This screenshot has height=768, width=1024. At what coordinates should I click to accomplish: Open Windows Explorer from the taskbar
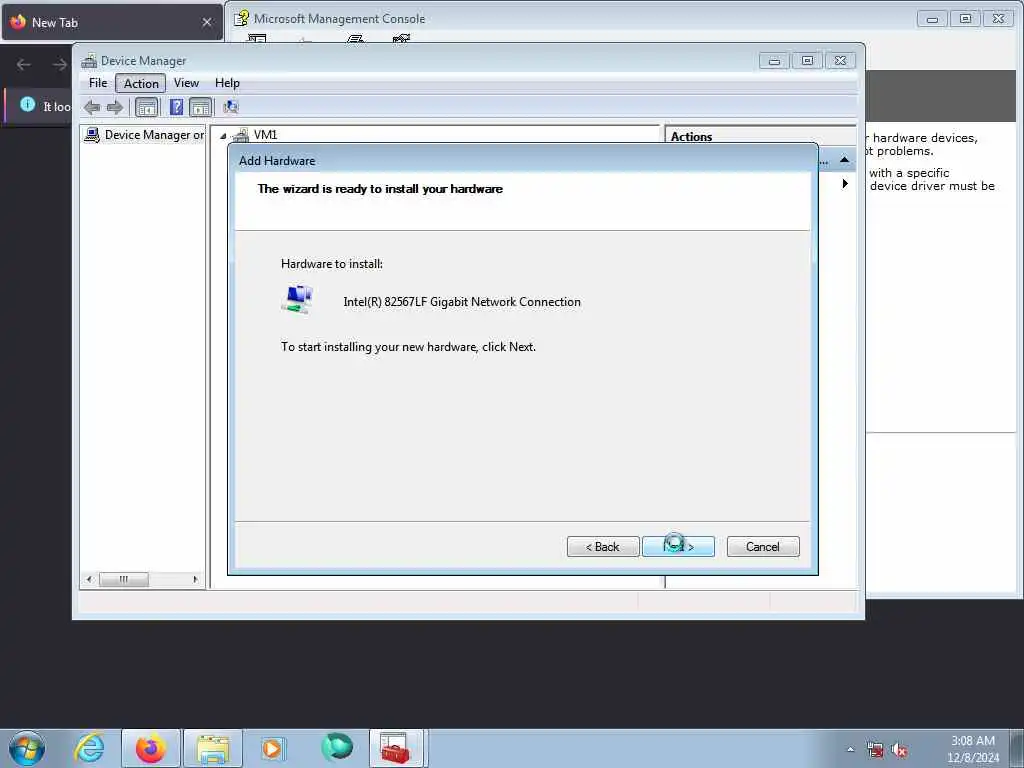213,748
